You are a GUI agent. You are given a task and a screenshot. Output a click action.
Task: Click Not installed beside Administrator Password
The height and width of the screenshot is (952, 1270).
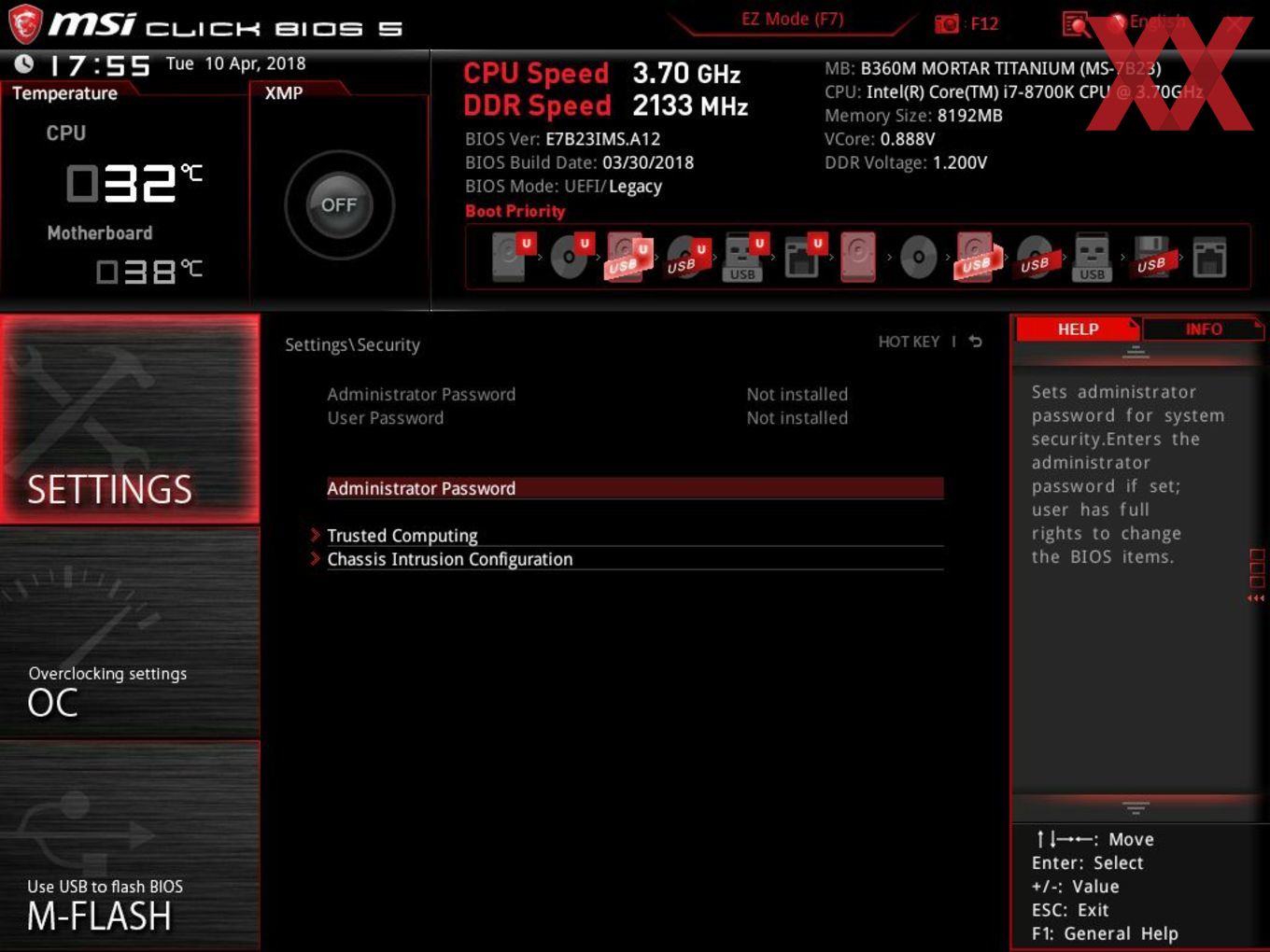coord(797,394)
